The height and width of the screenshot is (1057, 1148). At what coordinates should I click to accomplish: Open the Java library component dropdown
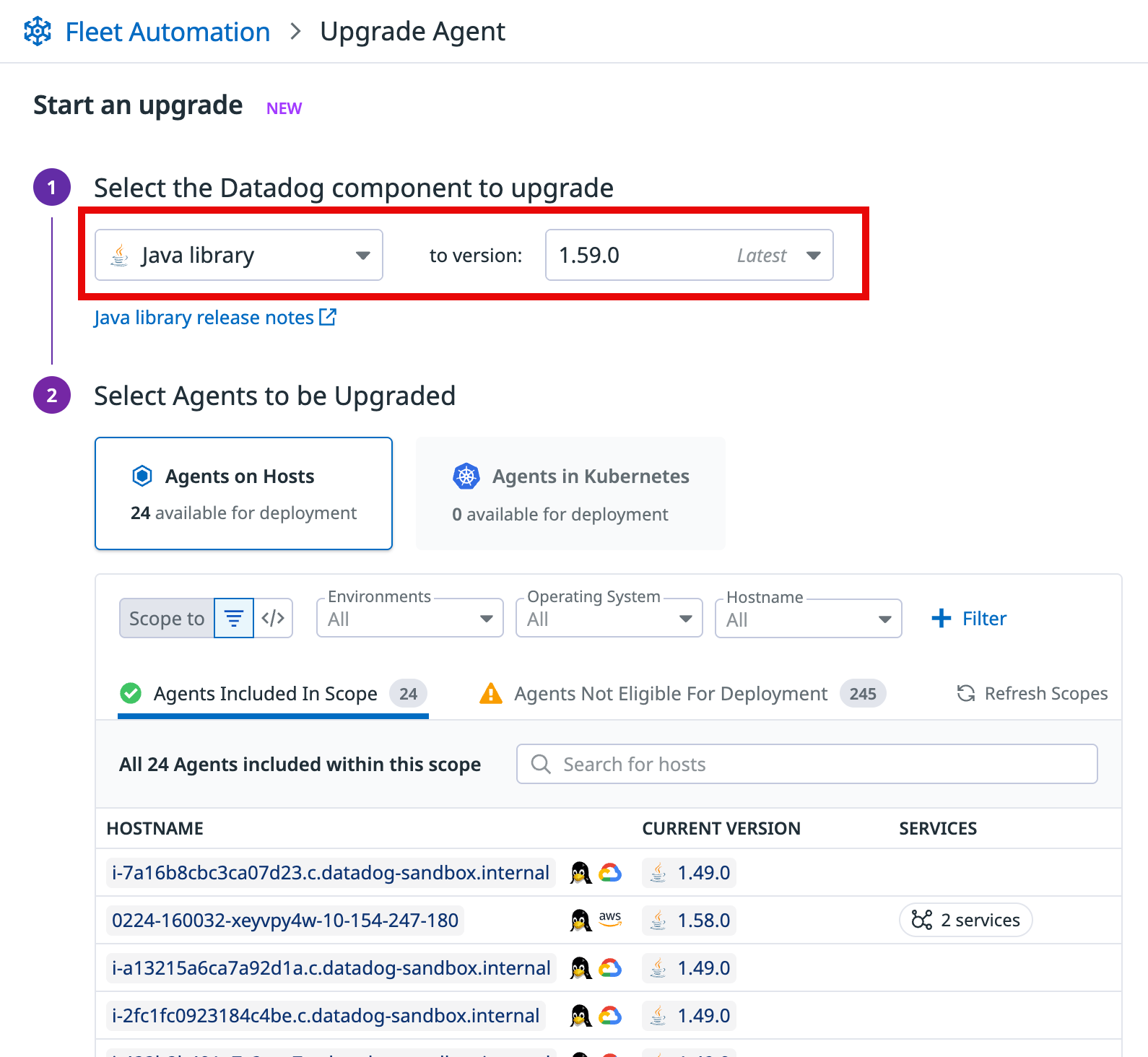(239, 255)
